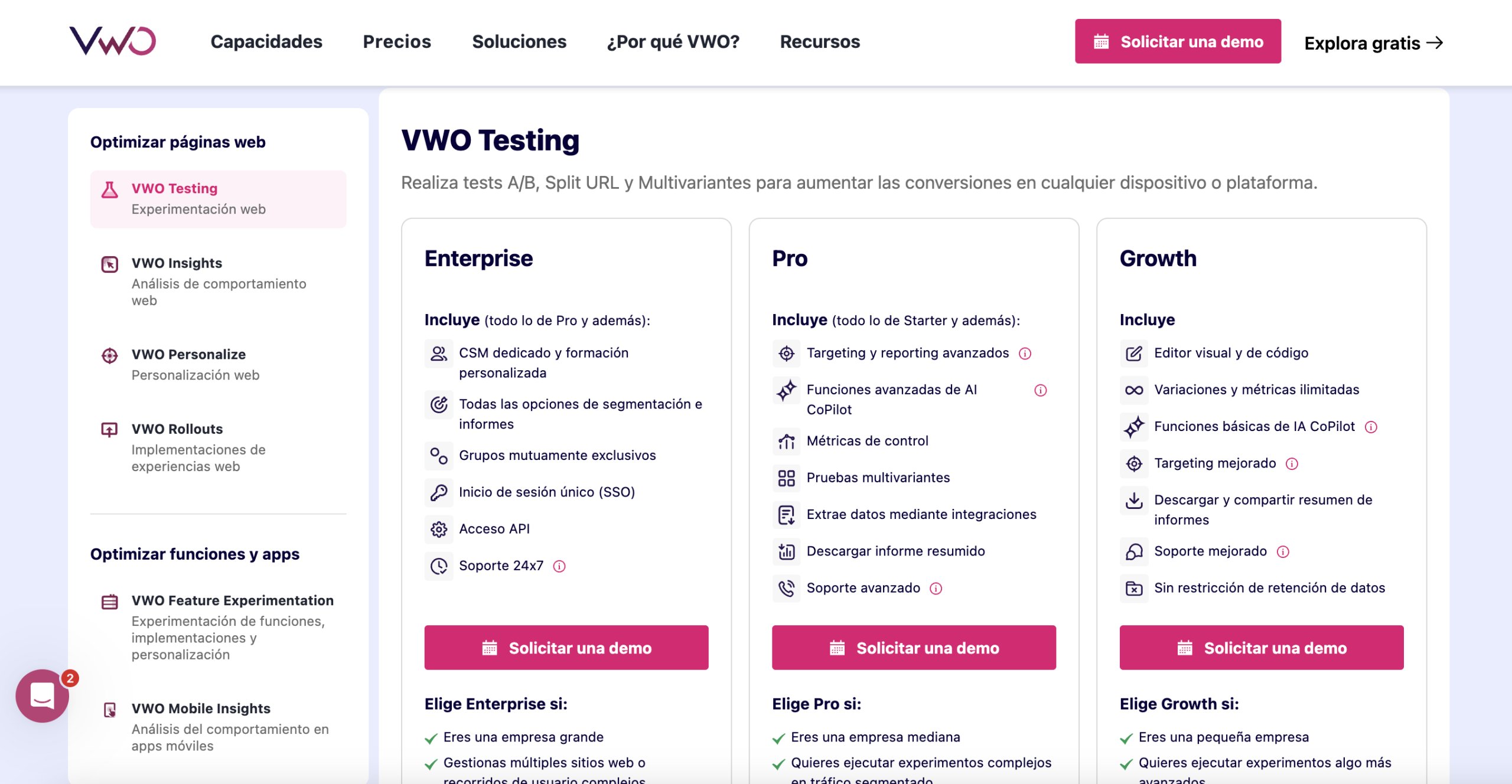The image size is (1512, 784).
Task: Click the Acceso API gear icon
Action: tap(439, 529)
